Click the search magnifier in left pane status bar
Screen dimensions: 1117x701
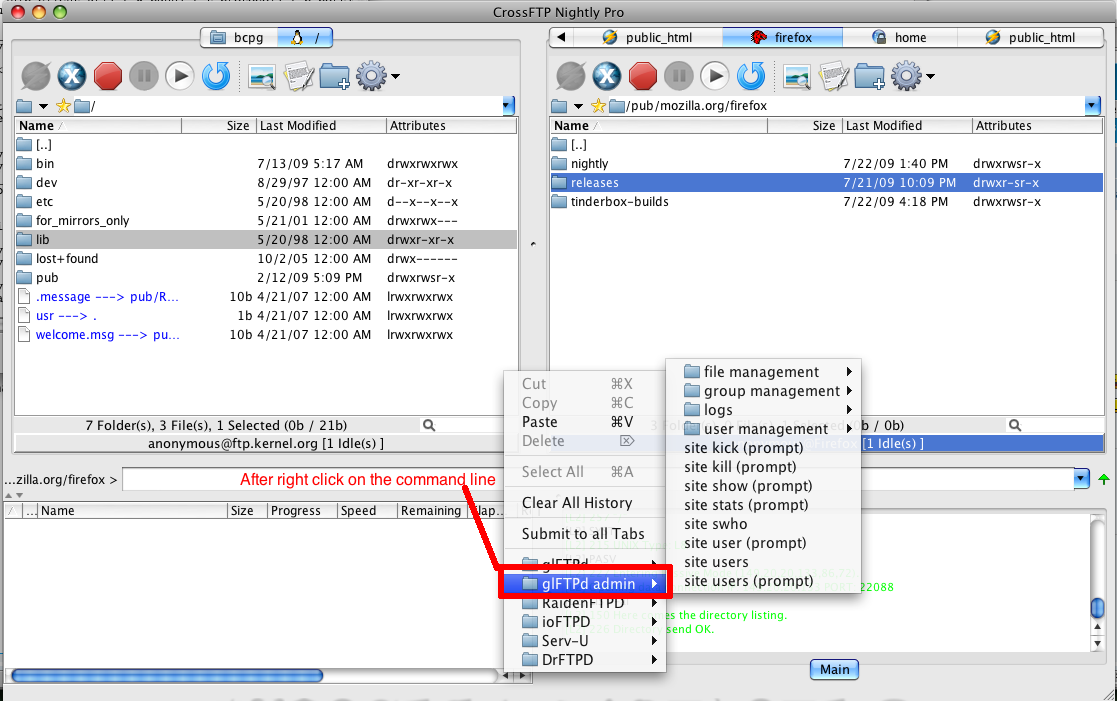coord(429,425)
